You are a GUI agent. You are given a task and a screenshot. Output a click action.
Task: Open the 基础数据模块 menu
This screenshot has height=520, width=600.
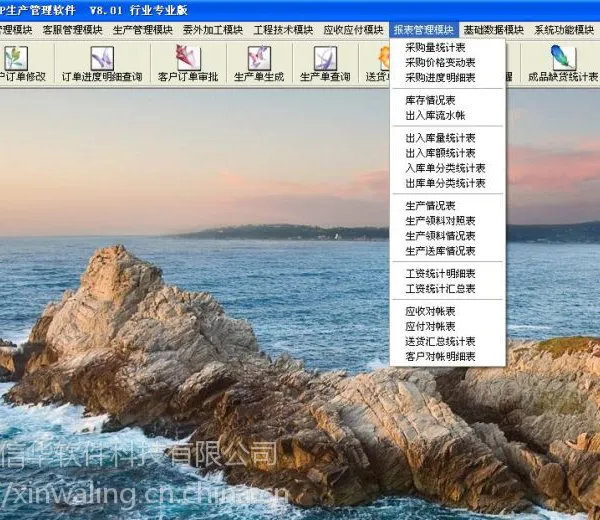494,30
